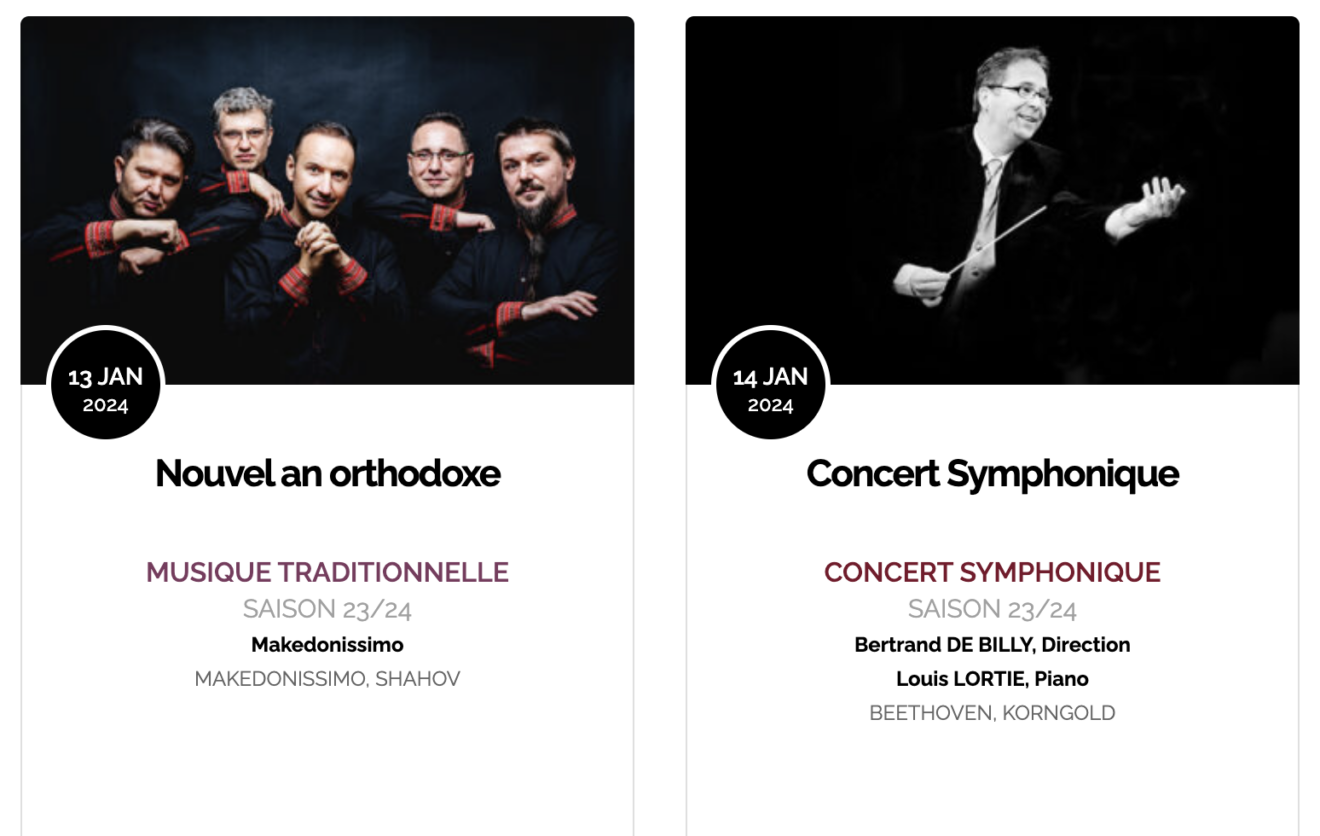Viewport: 1320px width, 836px height.
Task: Click the bold Makedonissimo performer name
Action: point(327,645)
